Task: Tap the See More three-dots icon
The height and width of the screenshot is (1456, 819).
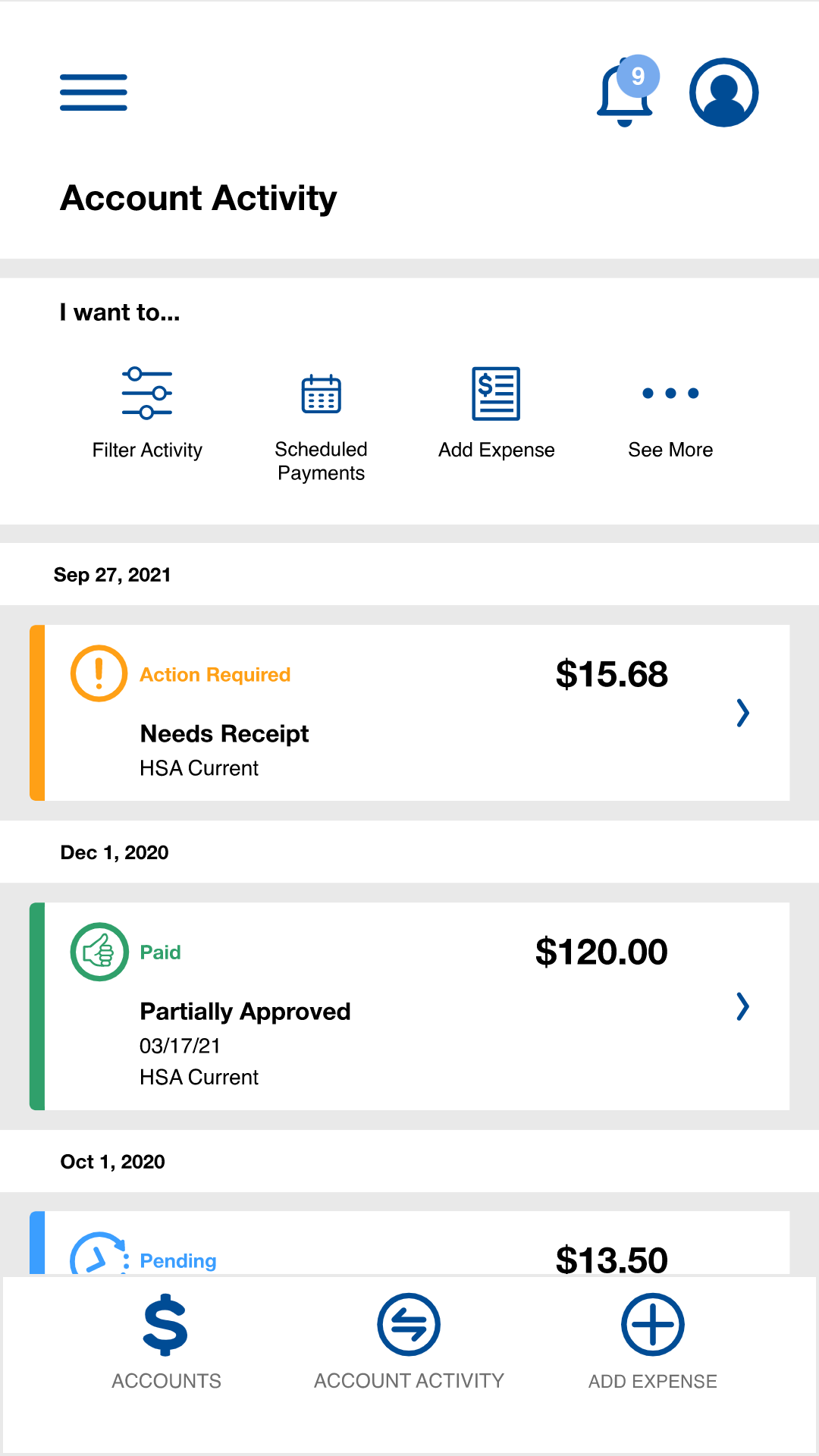Action: (670, 393)
